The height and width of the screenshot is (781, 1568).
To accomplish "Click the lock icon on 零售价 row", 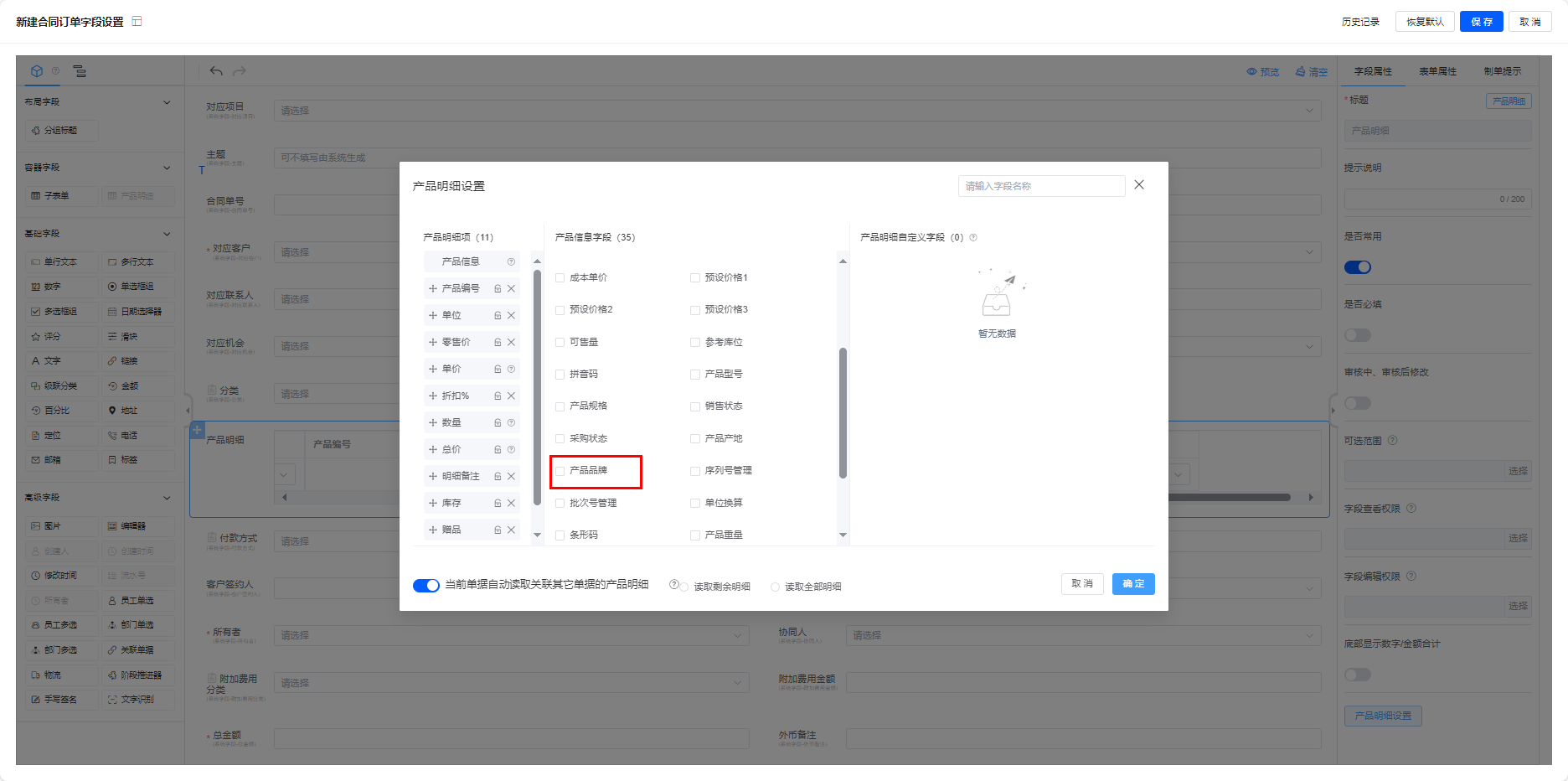I will pyautogui.click(x=498, y=342).
